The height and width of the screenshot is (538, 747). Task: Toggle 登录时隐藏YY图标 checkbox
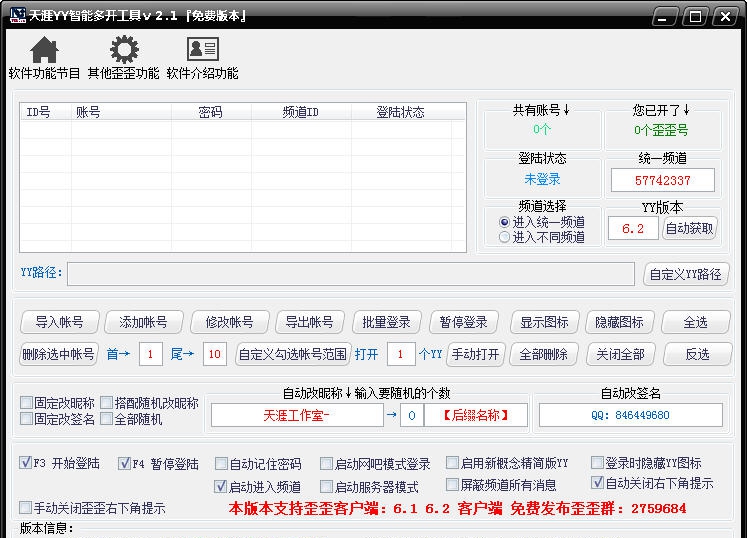pyautogui.click(x=597, y=463)
